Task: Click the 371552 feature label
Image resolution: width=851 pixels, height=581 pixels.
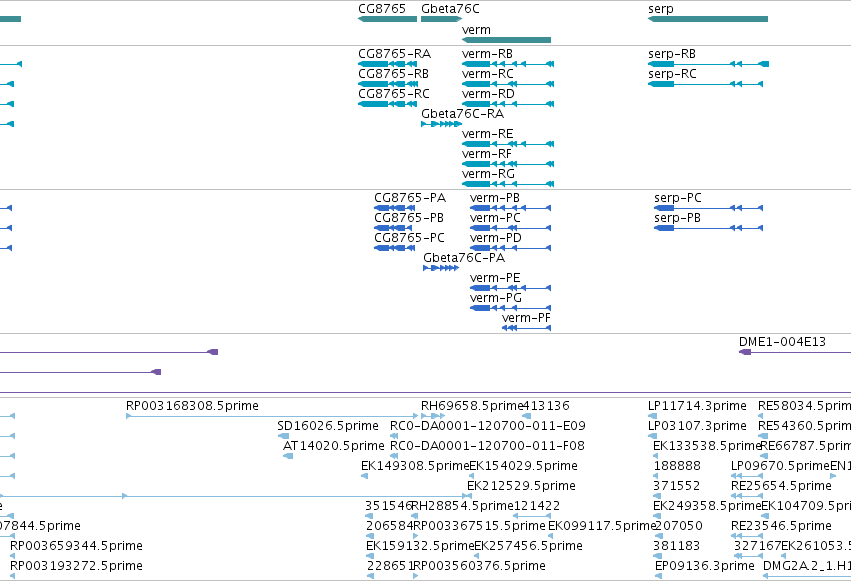Action: (677, 487)
